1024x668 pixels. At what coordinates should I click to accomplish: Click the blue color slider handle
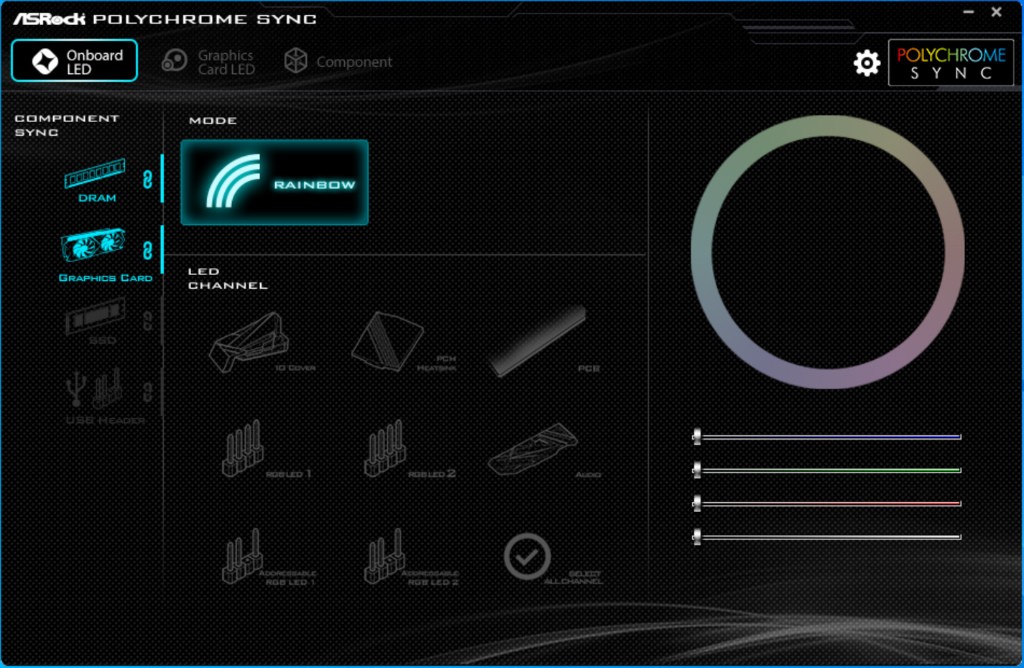(x=697, y=437)
